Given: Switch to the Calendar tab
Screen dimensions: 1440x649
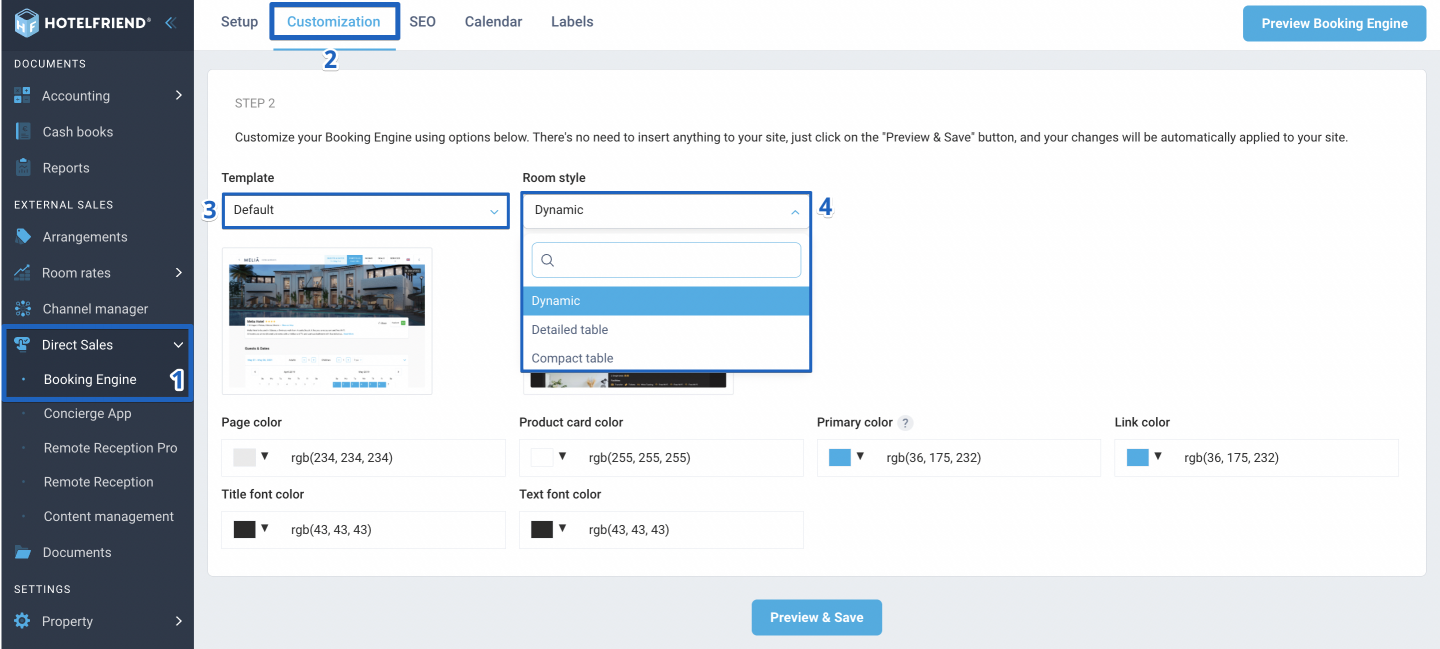Looking at the screenshot, I should tap(493, 22).
